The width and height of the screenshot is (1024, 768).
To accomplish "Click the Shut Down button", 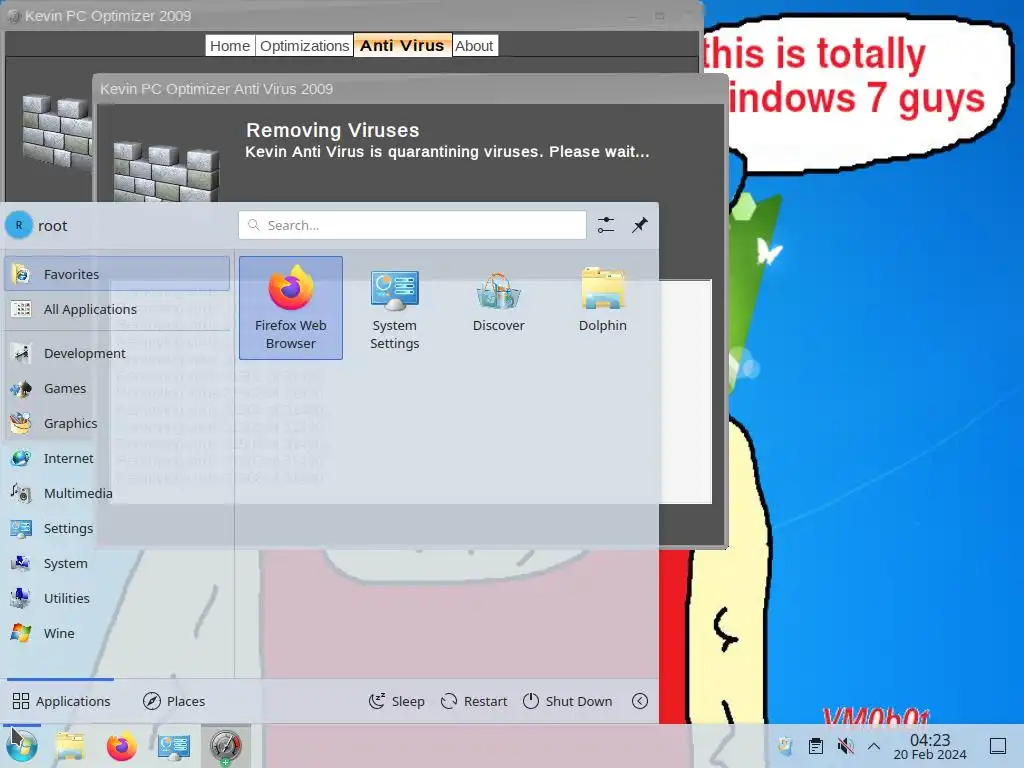I will click(568, 701).
